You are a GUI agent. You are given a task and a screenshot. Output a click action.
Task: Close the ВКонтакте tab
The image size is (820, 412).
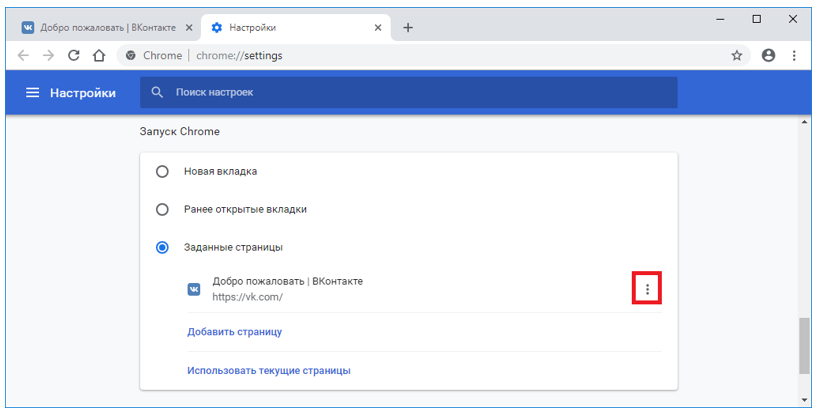tap(189, 28)
